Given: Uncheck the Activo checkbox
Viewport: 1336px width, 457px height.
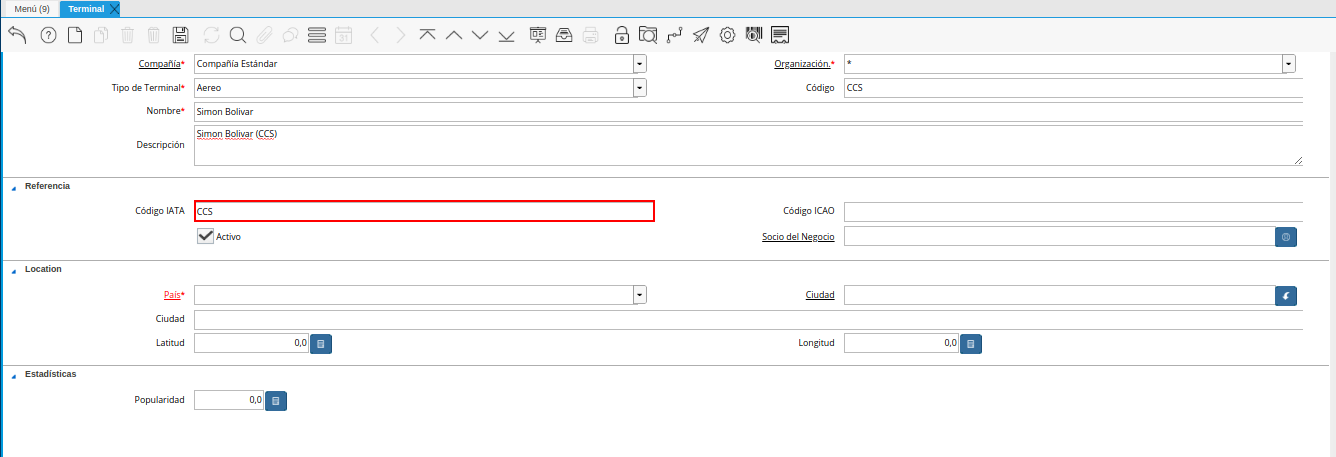Looking at the screenshot, I should [x=206, y=236].
